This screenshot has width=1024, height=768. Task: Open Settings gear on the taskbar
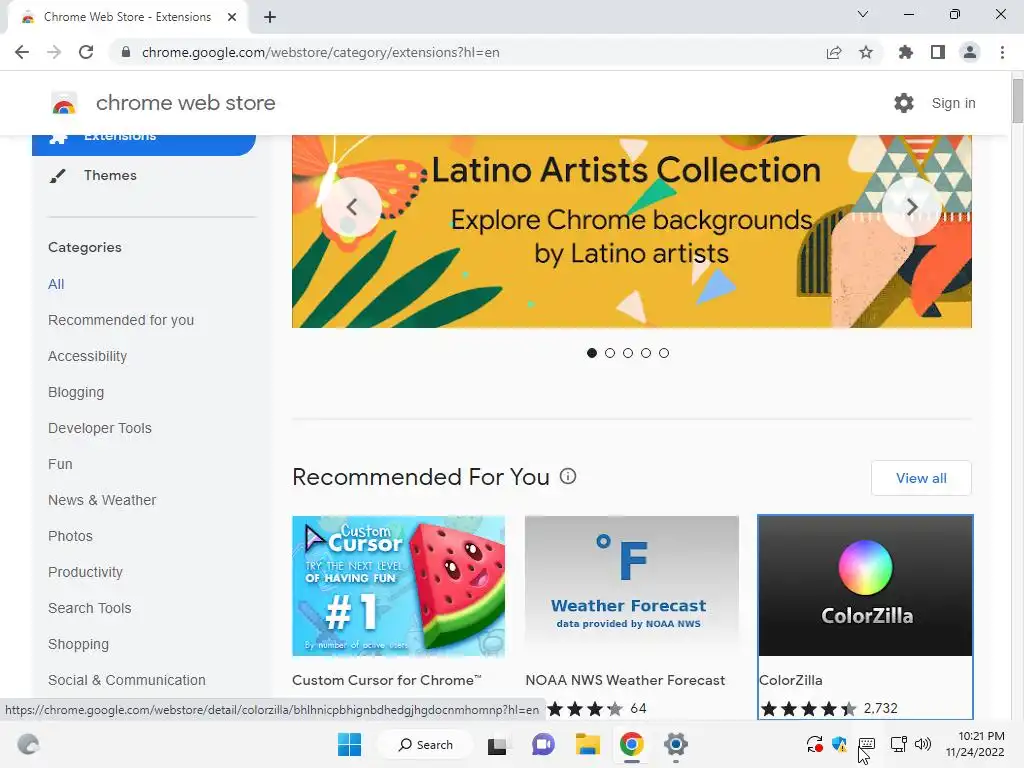click(676, 744)
